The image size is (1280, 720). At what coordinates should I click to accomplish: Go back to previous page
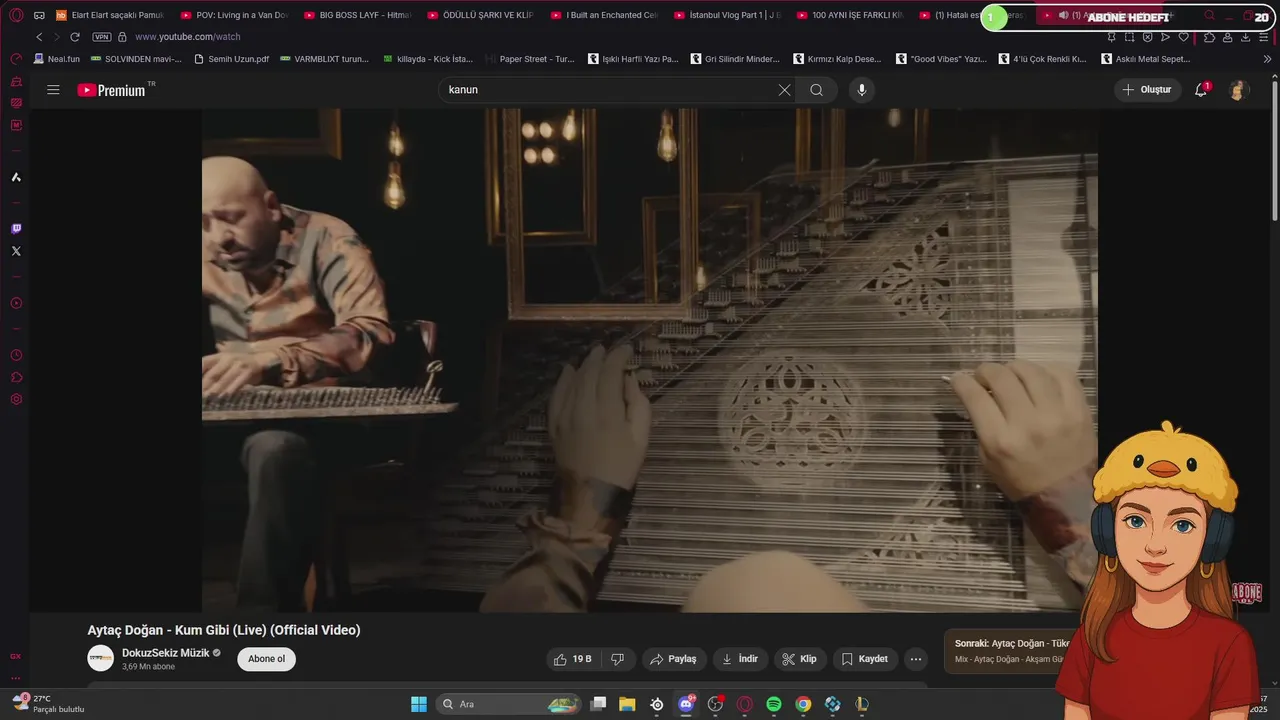[x=39, y=37]
